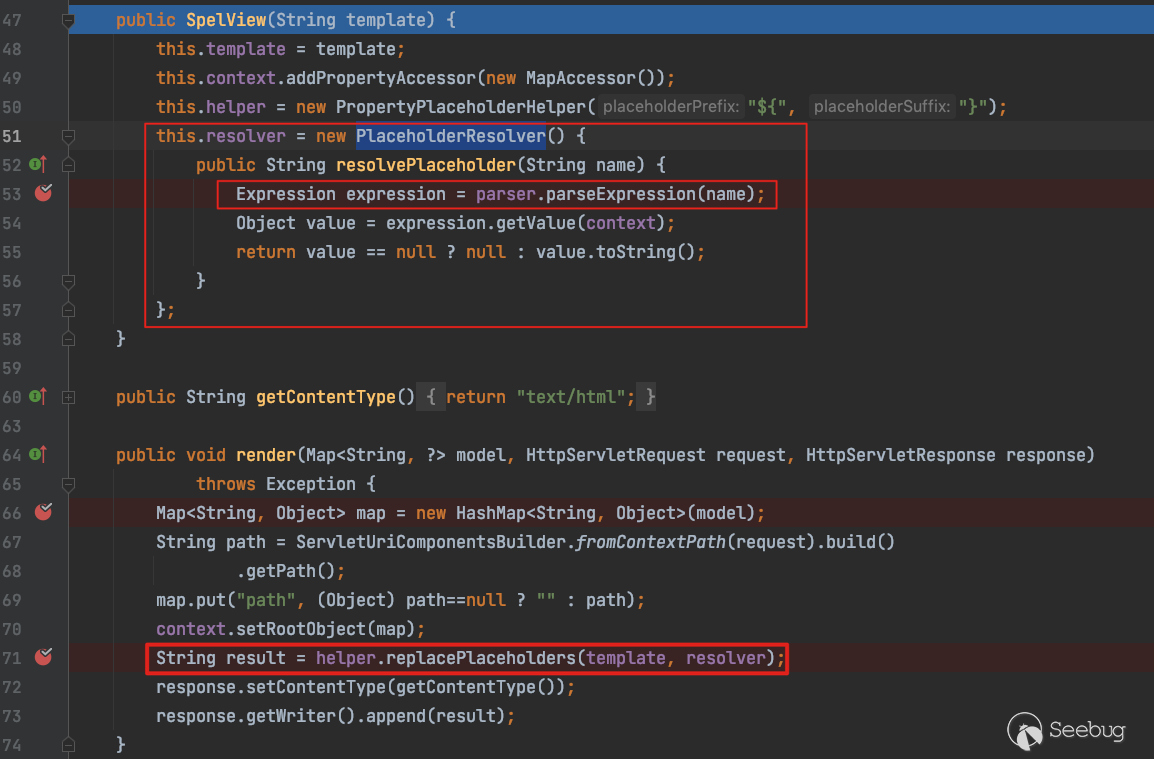Click the replacePlaceholders method call
Viewport: 1154px width, 759px height.
[x=481, y=657]
